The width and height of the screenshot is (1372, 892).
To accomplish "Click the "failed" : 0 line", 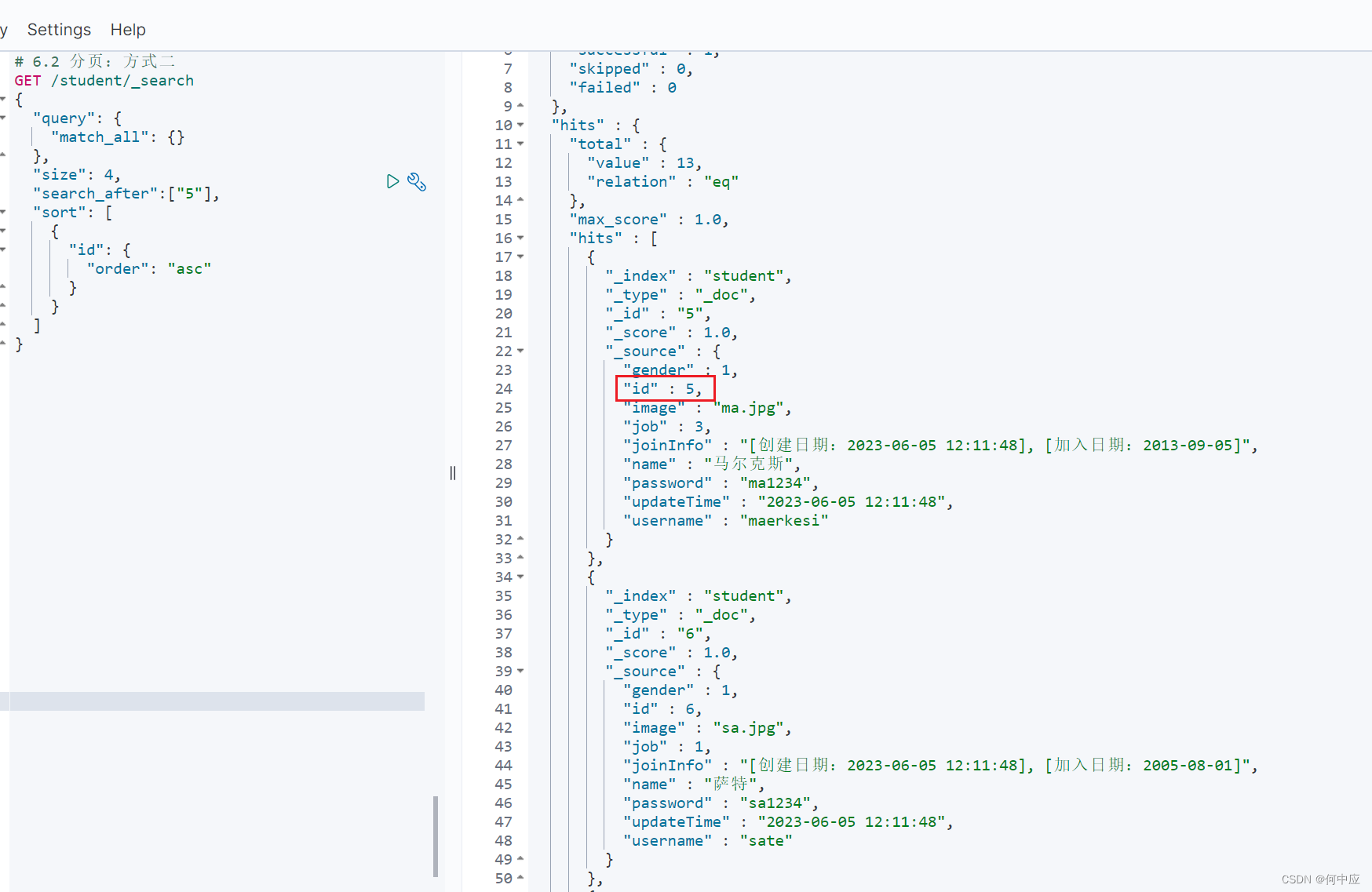I will tap(623, 88).
